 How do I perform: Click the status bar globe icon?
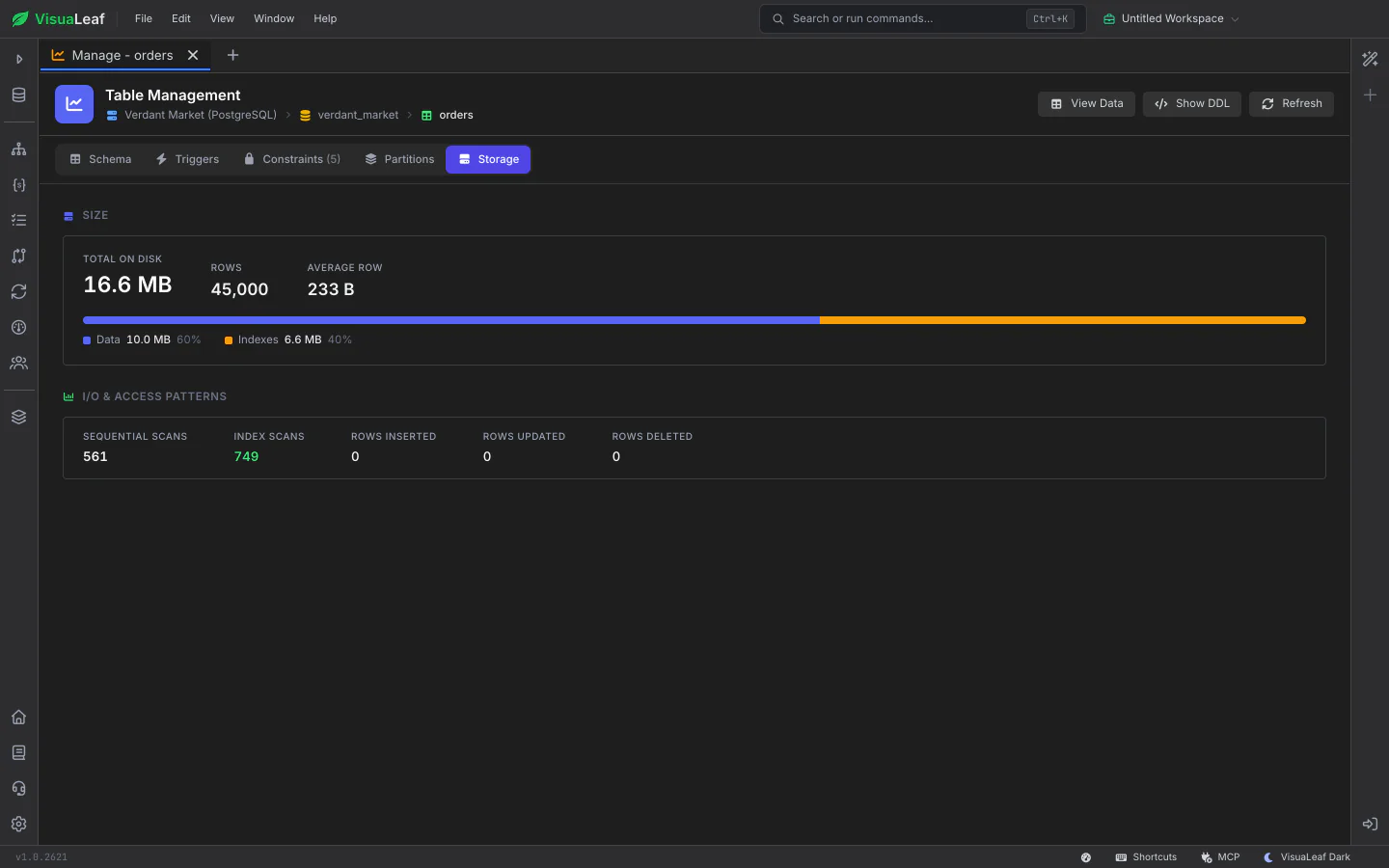coord(1086,857)
